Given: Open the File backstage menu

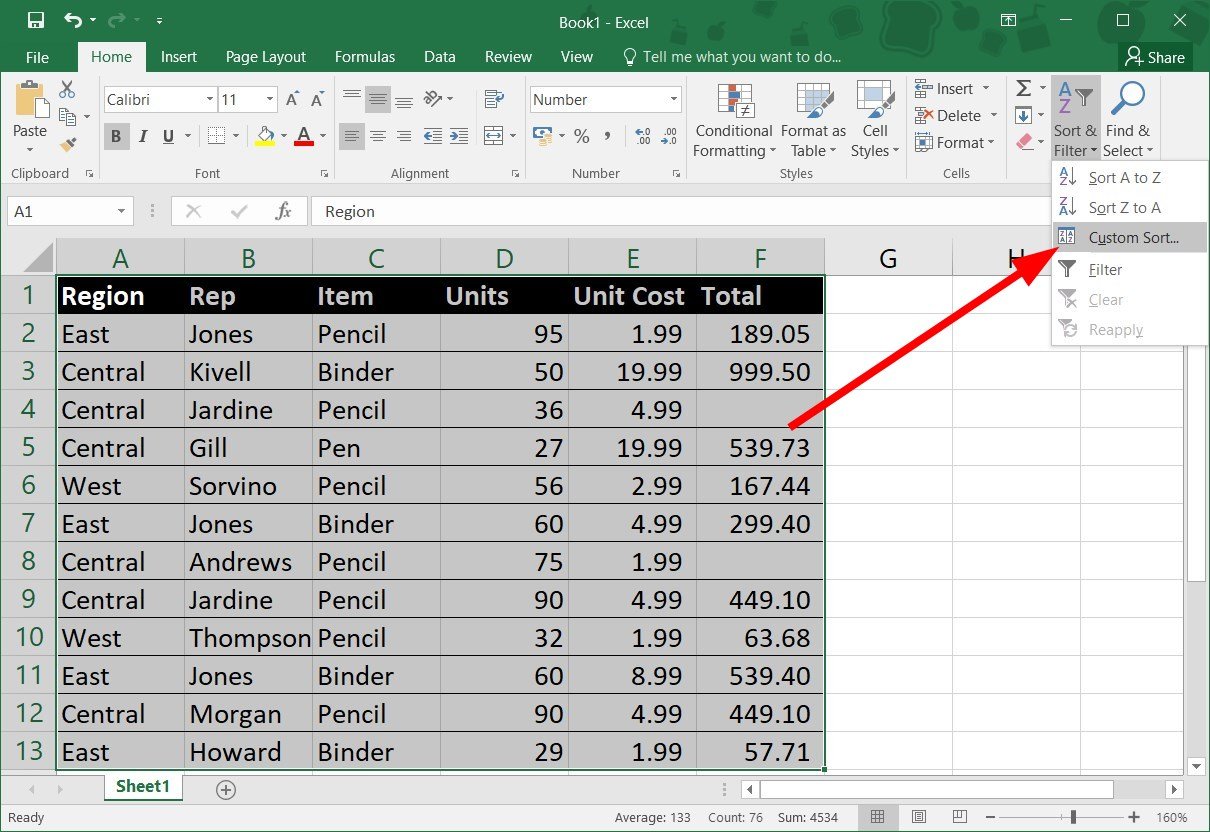Looking at the screenshot, I should [x=38, y=57].
